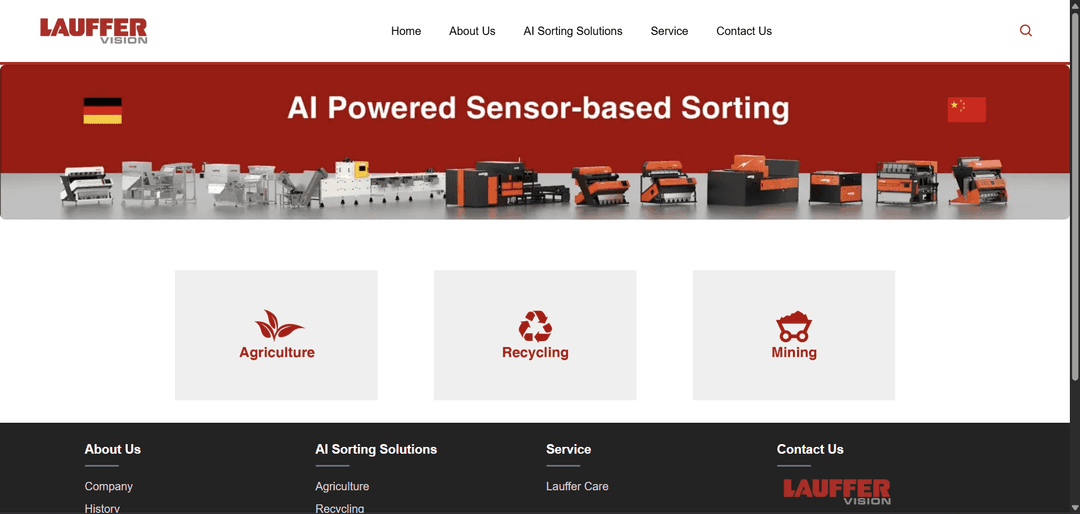This screenshot has width=1080, height=514.
Task: Open the Company footer link
Action: [108, 486]
